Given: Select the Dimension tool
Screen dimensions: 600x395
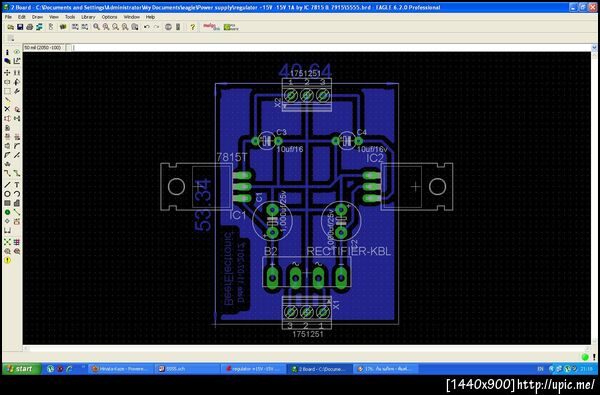Looking at the screenshot, I should click(7, 231).
